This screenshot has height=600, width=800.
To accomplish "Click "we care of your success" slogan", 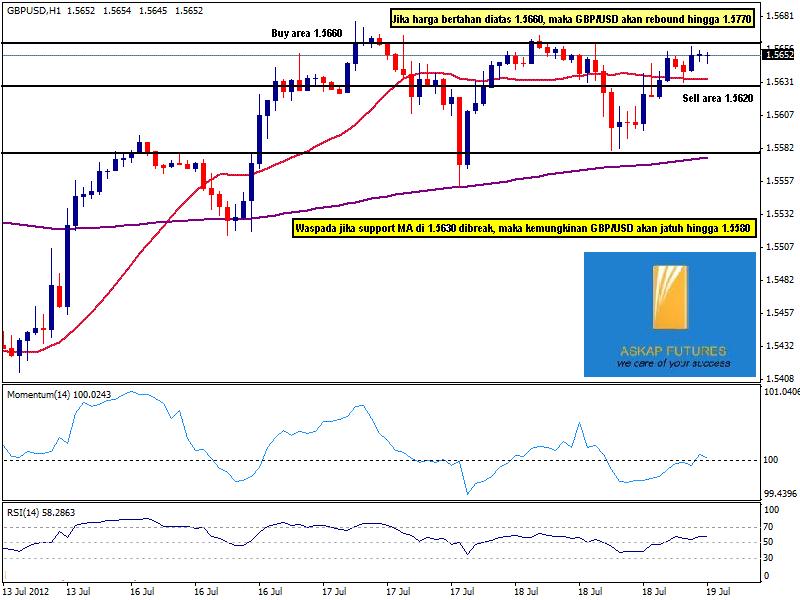I will click(670, 364).
